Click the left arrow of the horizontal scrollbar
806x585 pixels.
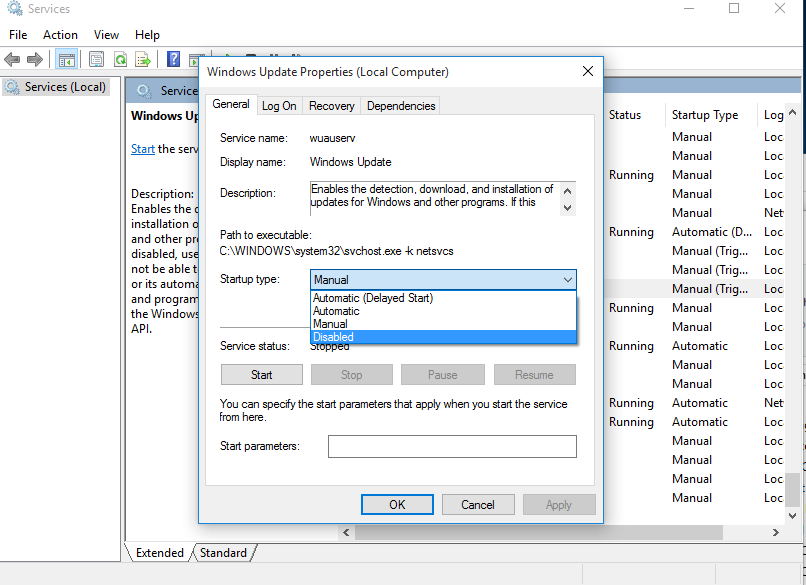[346, 533]
